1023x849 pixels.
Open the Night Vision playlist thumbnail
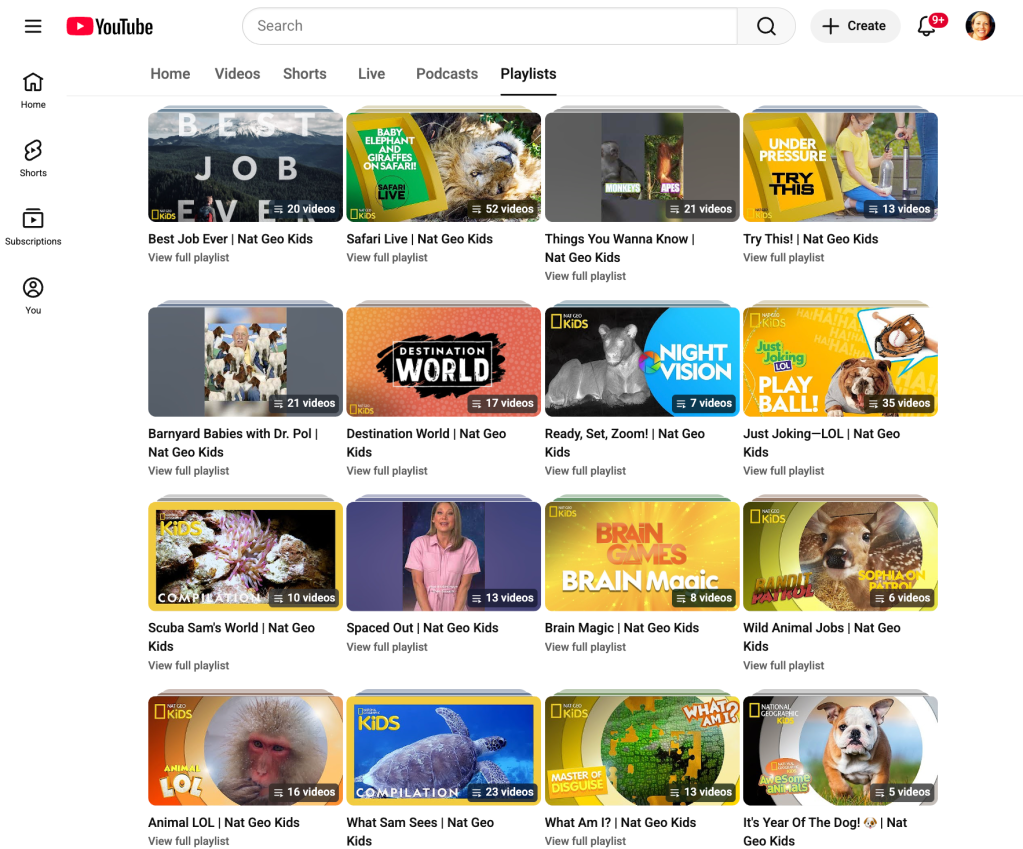point(642,361)
